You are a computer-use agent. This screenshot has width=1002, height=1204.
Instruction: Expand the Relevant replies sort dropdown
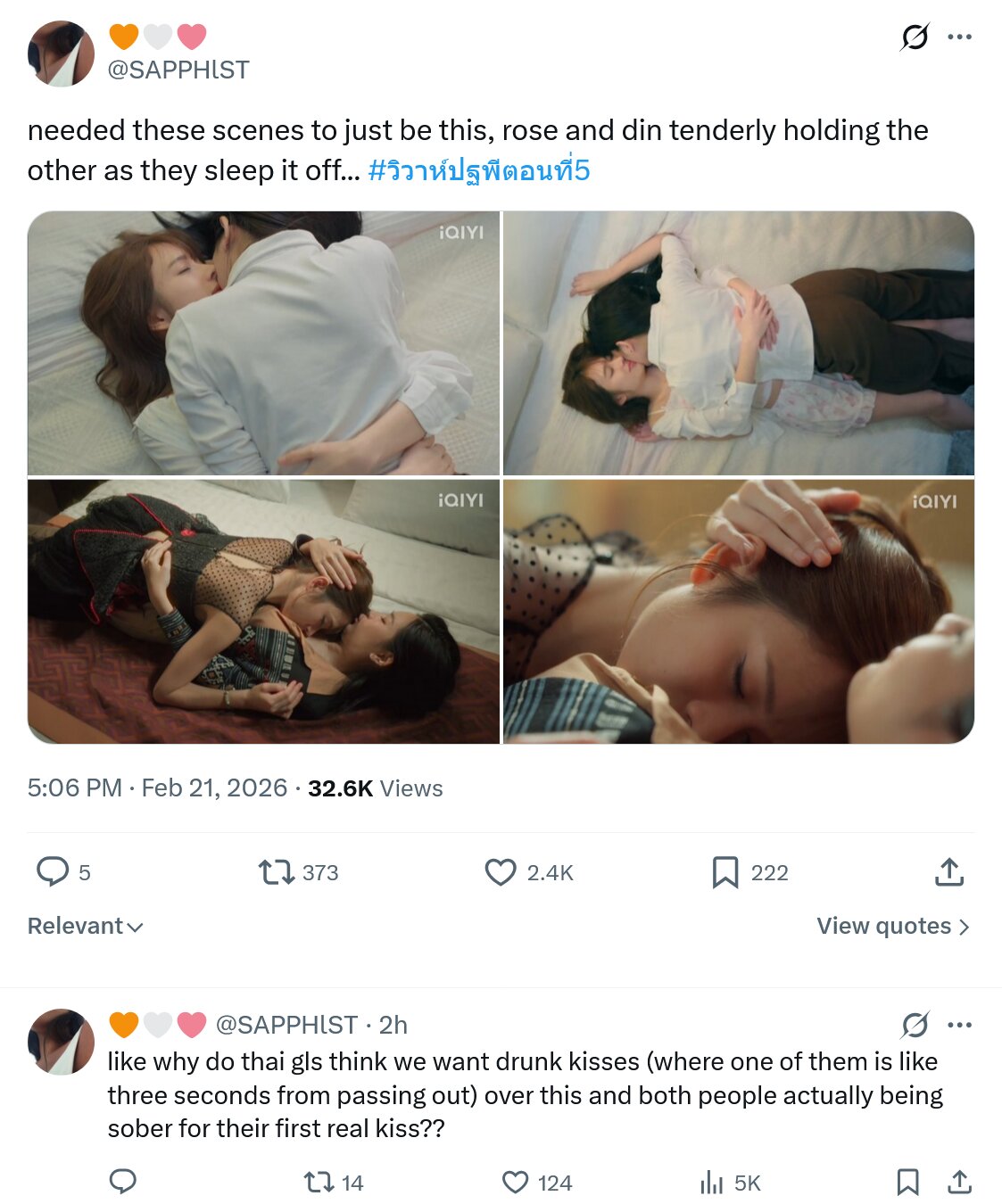coord(86,926)
